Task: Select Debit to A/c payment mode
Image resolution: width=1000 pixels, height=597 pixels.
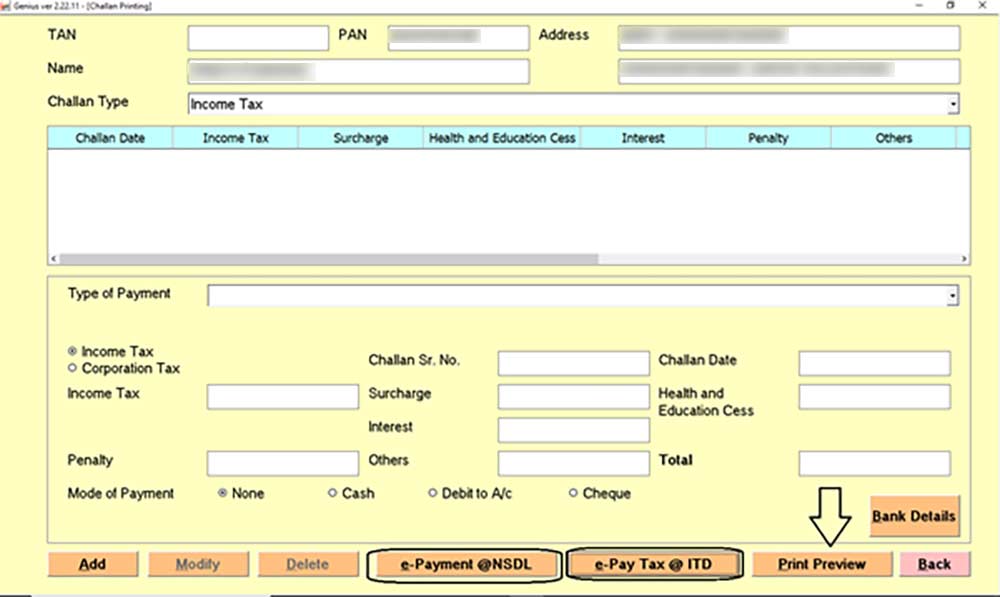Action: pos(434,493)
